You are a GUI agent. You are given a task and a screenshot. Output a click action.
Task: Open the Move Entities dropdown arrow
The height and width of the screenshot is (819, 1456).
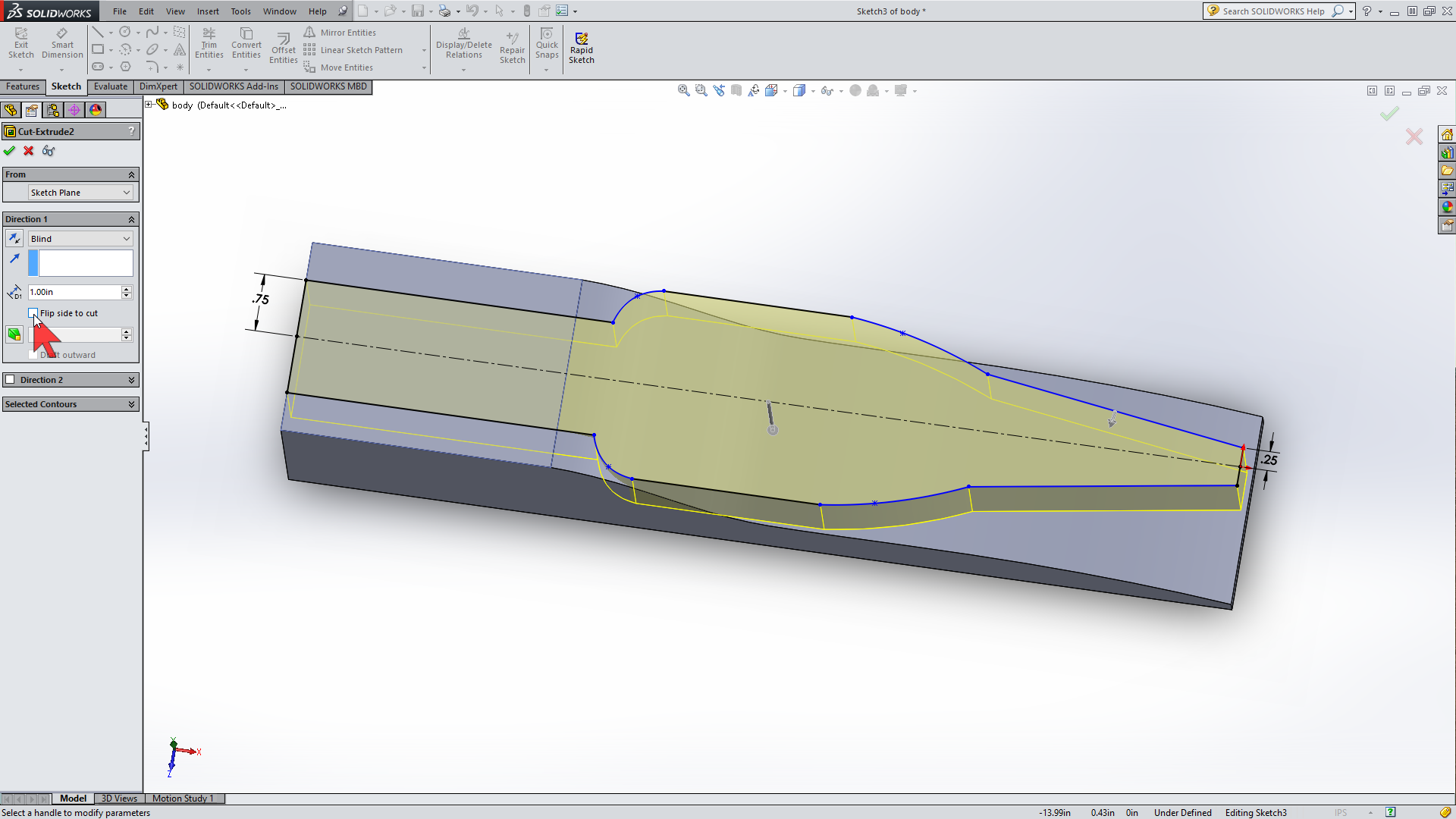pyautogui.click(x=424, y=67)
